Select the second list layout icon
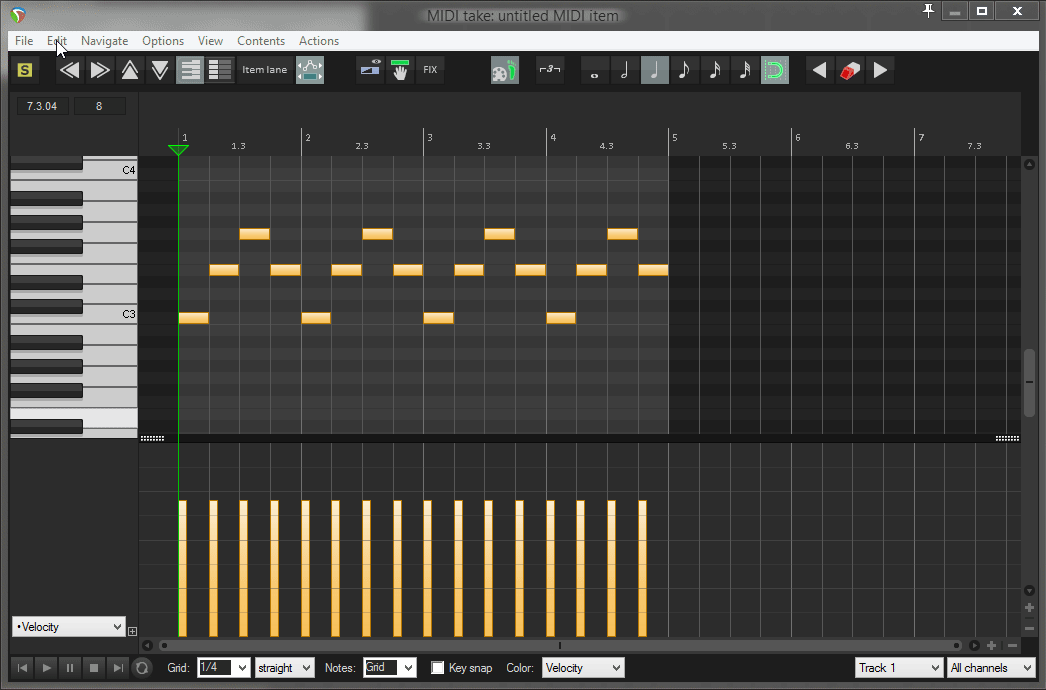 pyautogui.click(x=219, y=70)
